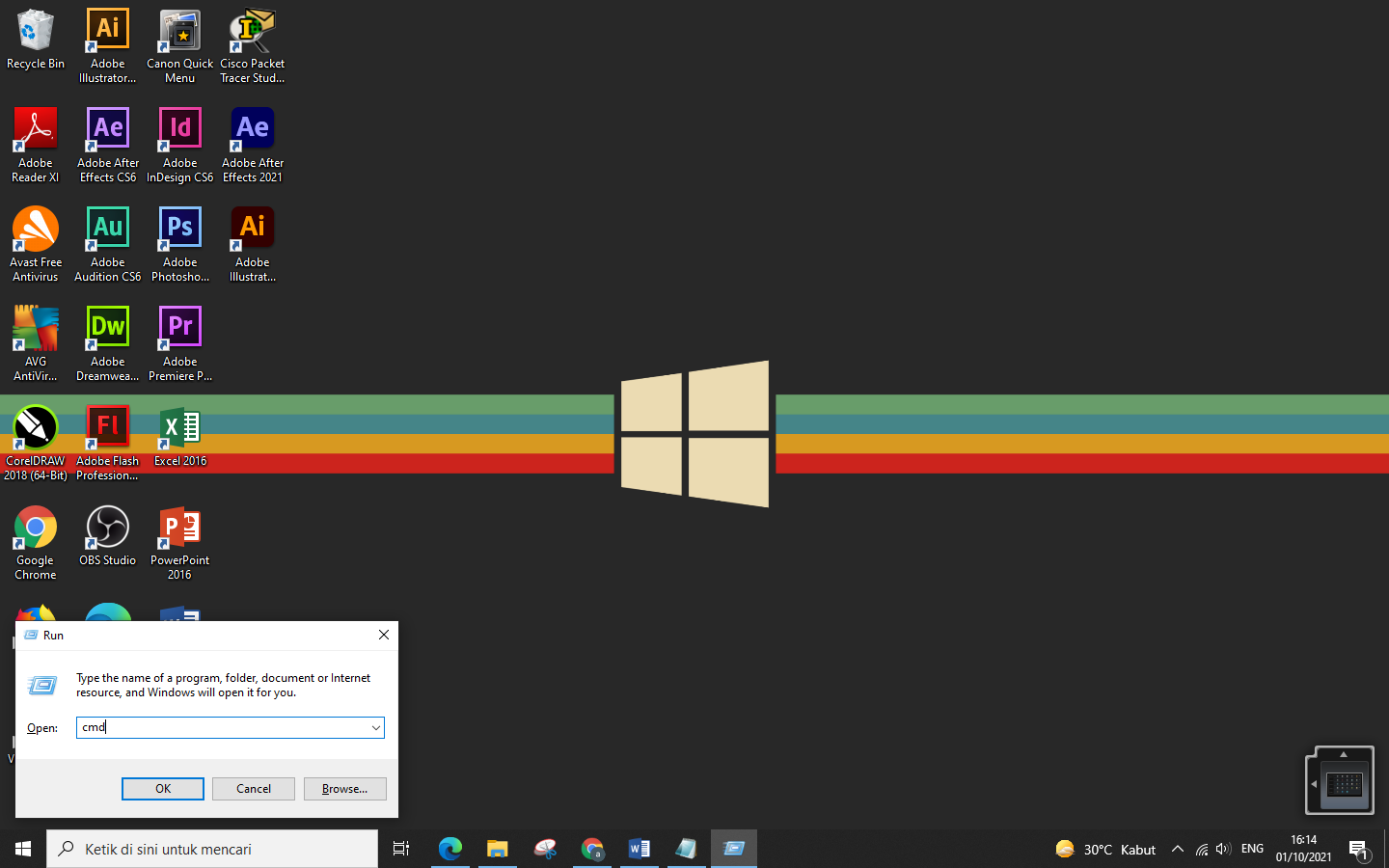Click the Run taskbar button

[x=734, y=849]
